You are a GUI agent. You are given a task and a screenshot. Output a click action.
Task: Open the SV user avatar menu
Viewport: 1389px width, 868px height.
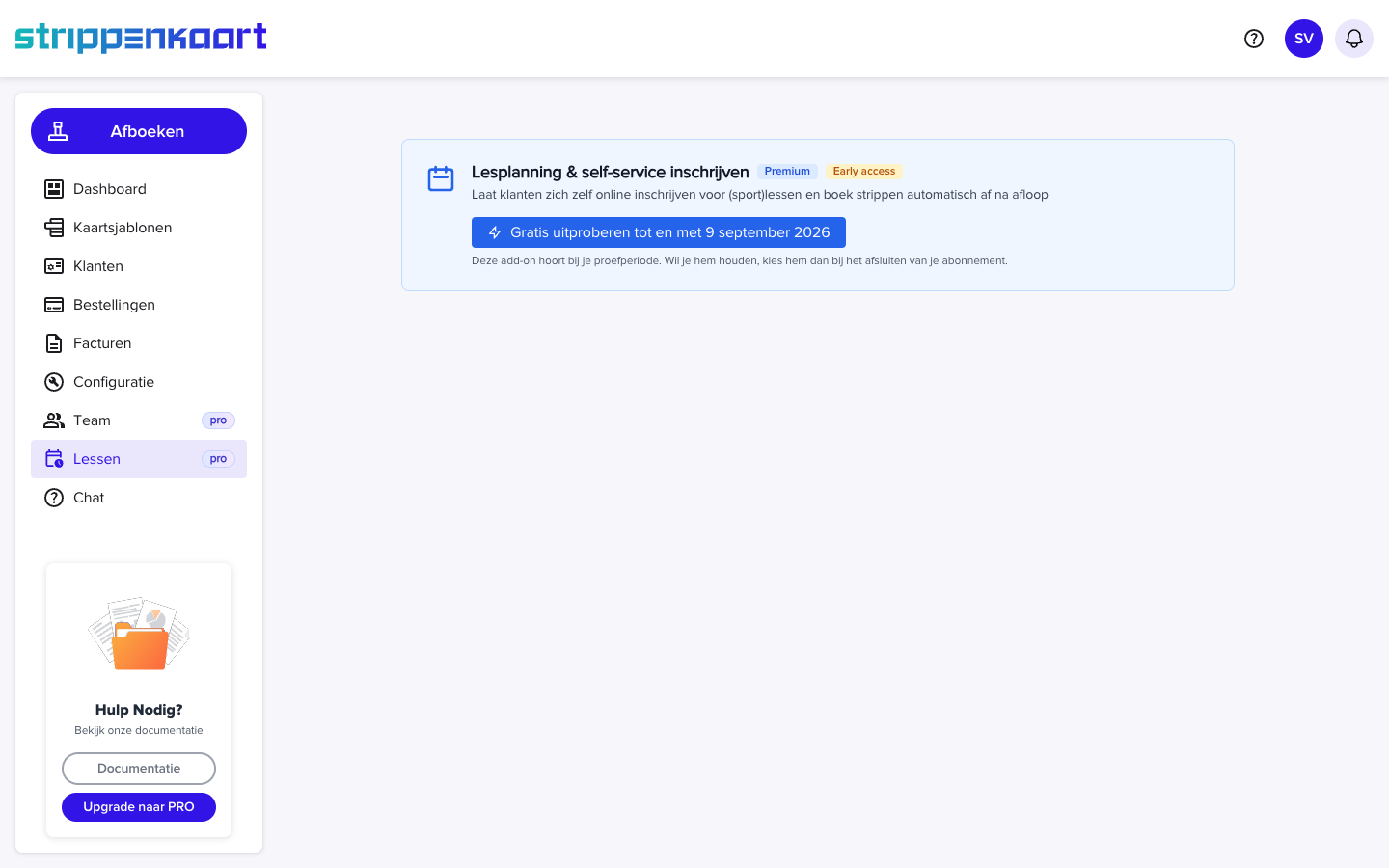[x=1304, y=39]
